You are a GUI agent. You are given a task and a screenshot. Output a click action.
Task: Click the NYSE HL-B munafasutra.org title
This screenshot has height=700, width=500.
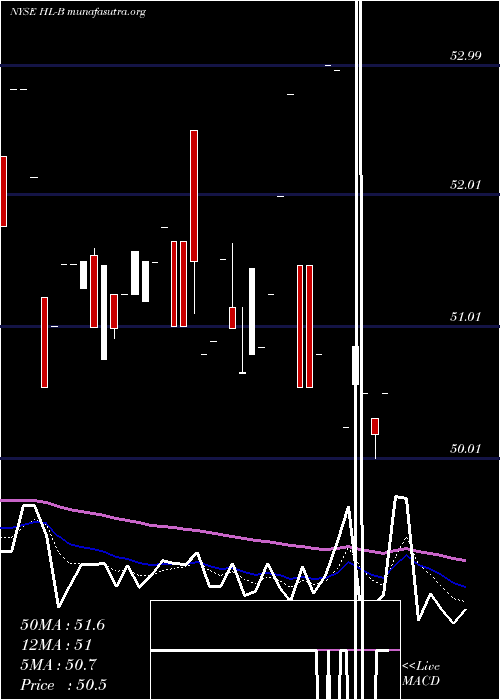(x=78, y=12)
